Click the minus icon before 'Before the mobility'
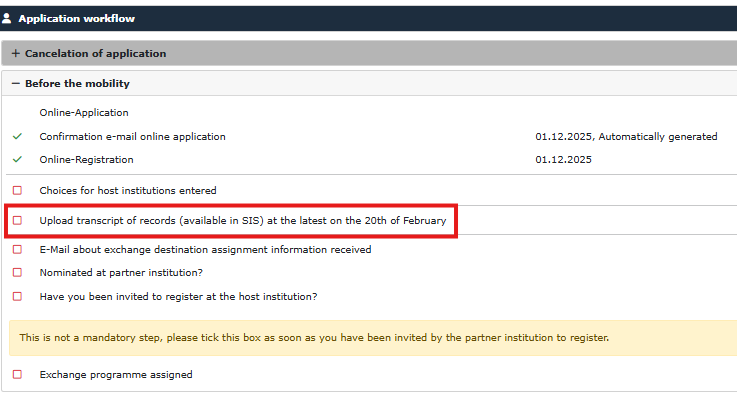Screen dimensions: 737x403 (x=15, y=84)
